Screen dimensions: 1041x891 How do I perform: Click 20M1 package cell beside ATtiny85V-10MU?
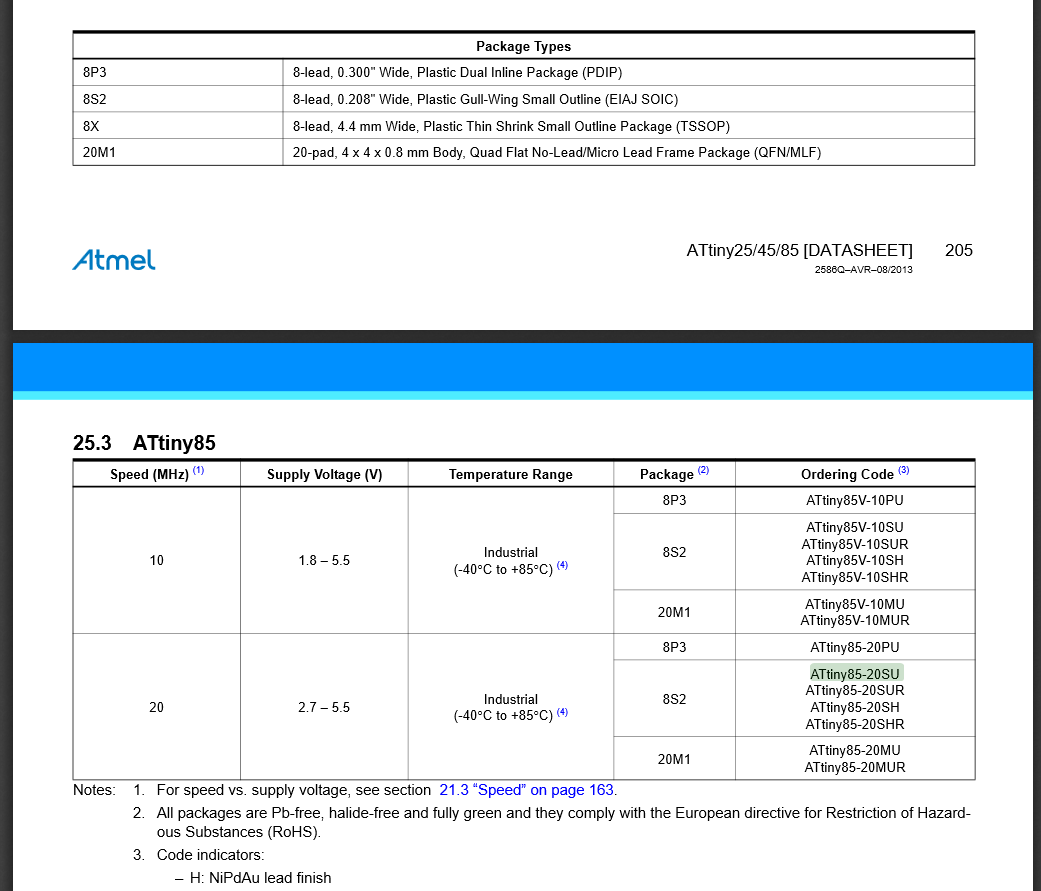click(x=675, y=612)
